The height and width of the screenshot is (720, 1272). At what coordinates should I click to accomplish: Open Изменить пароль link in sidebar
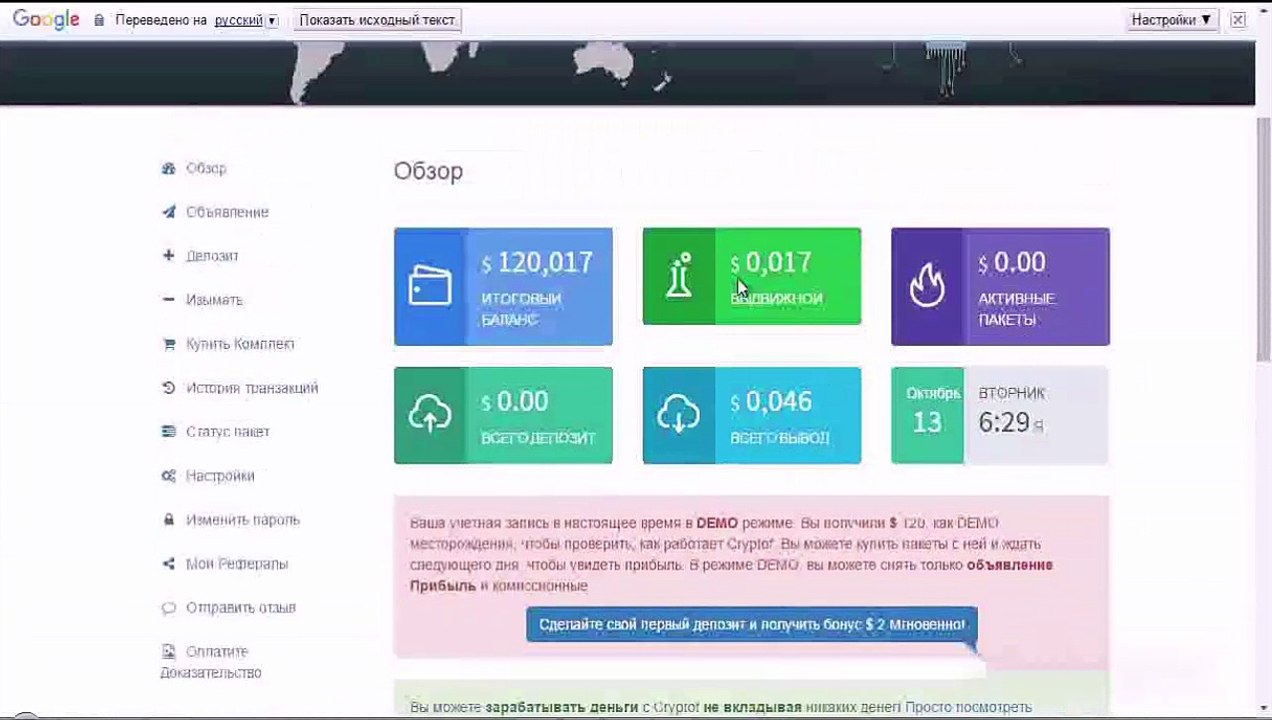(x=243, y=520)
